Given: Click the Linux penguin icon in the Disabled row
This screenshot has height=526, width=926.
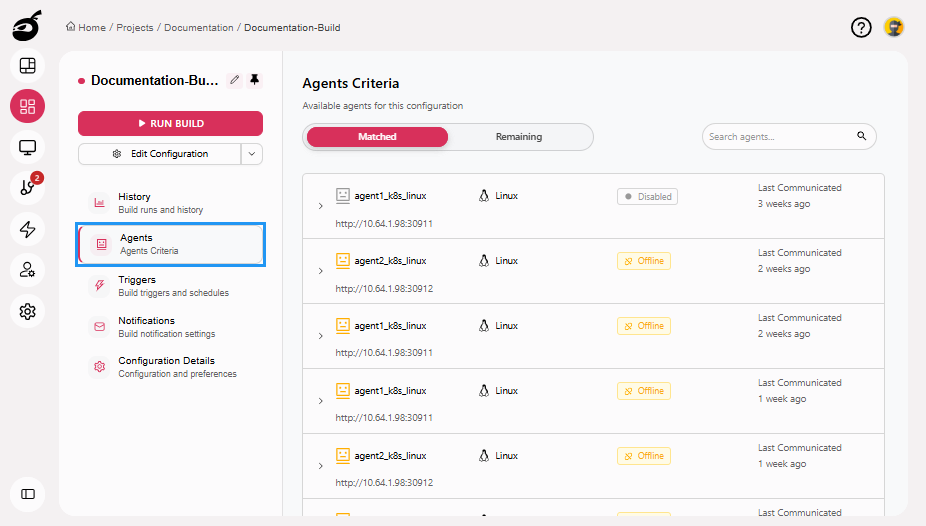Looking at the screenshot, I should coord(484,195).
